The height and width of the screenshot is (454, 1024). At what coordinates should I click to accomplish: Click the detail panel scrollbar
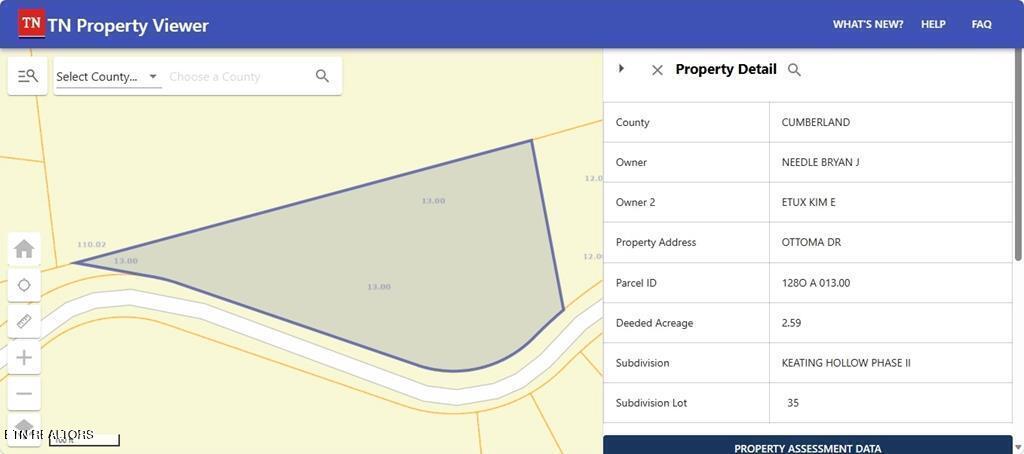1019,157
